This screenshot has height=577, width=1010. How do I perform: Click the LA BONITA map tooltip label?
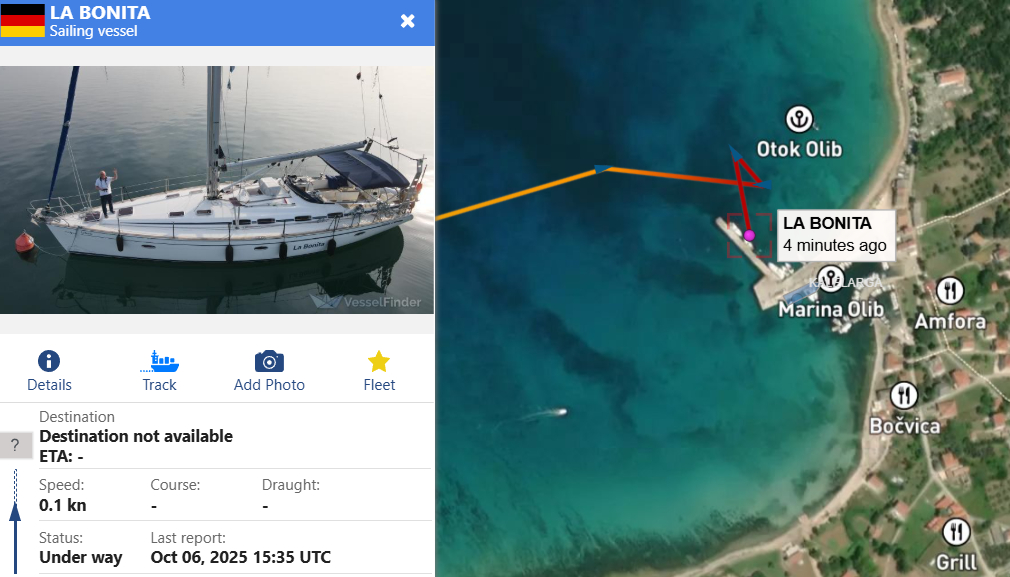[836, 235]
